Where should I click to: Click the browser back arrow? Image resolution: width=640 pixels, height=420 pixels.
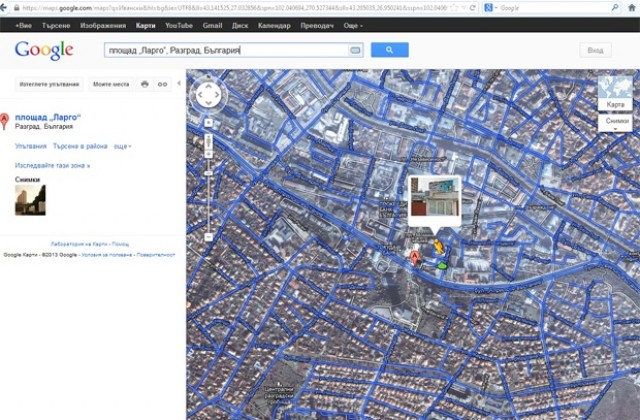[x=3, y=7]
